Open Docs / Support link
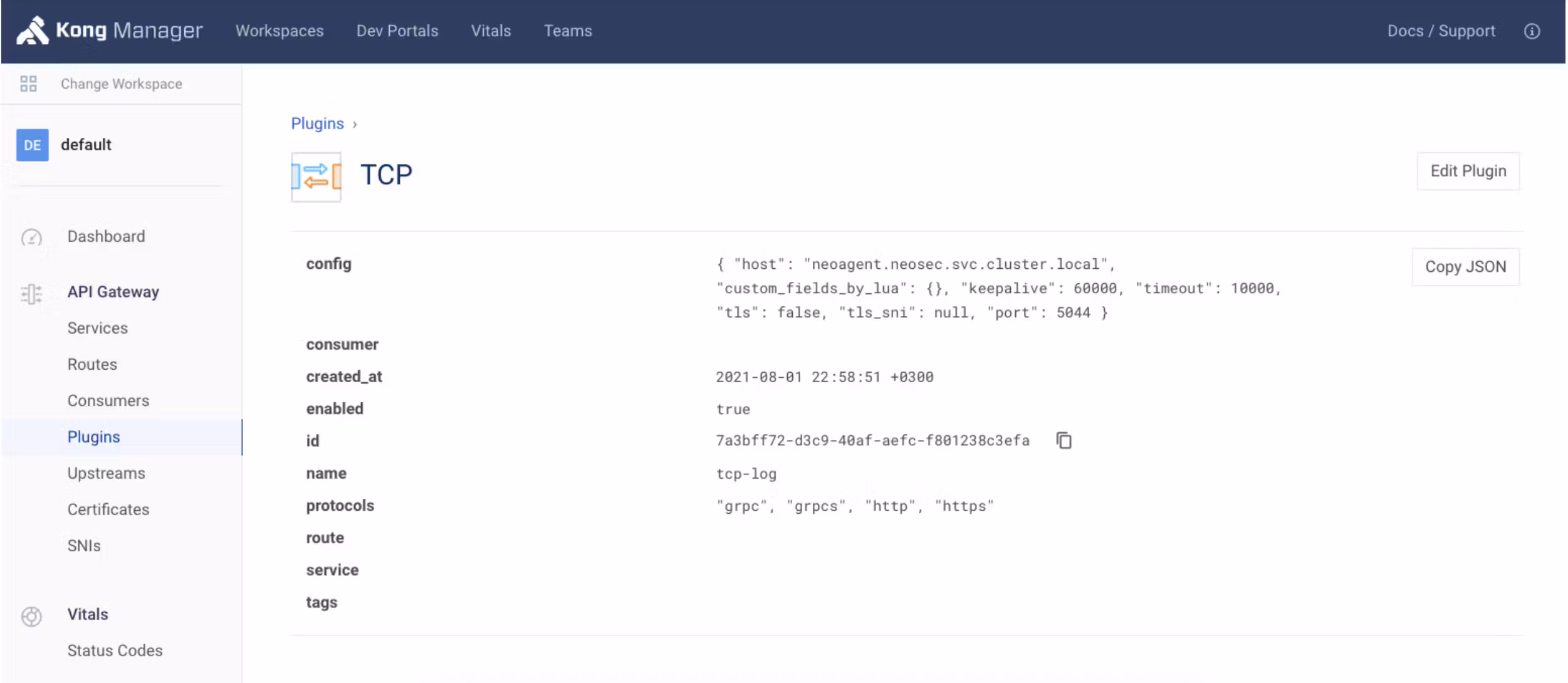1568x683 pixels. [1441, 31]
